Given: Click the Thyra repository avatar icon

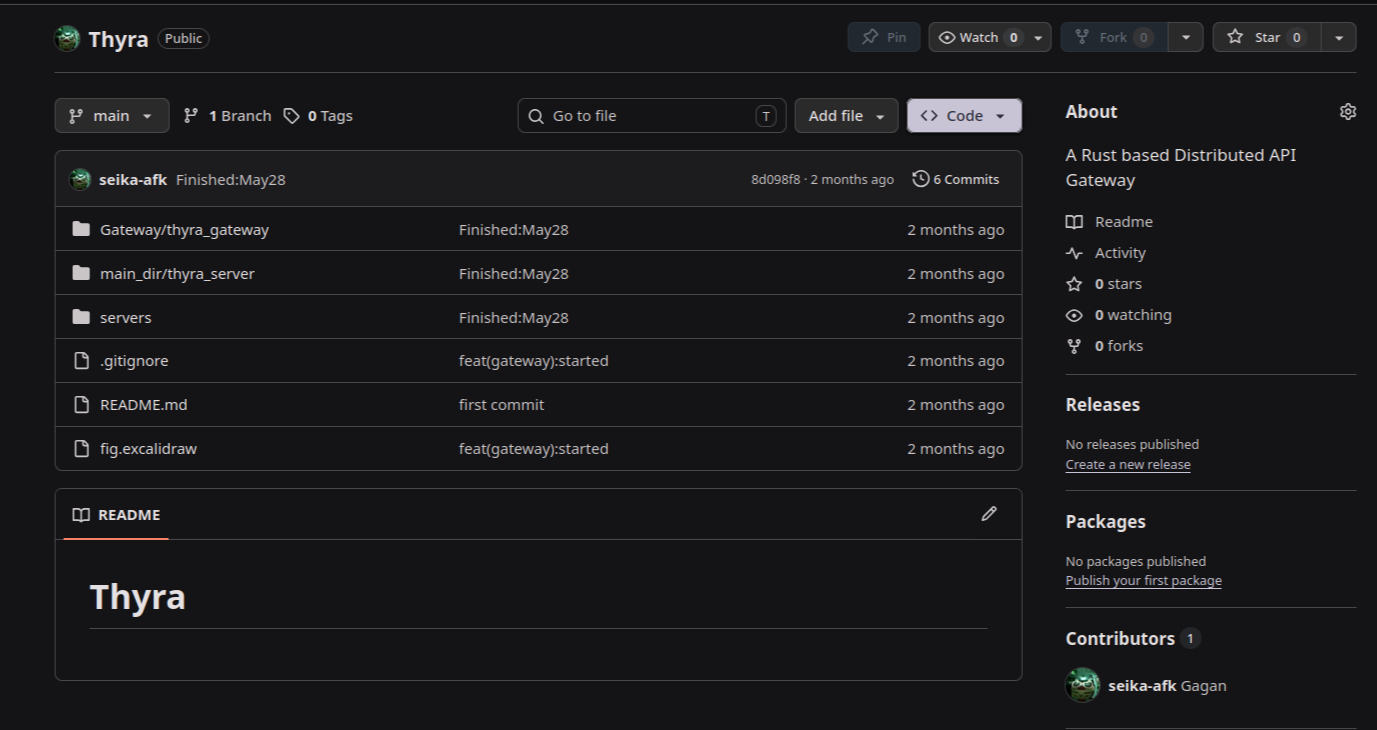Looking at the screenshot, I should (x=67, y=38).
